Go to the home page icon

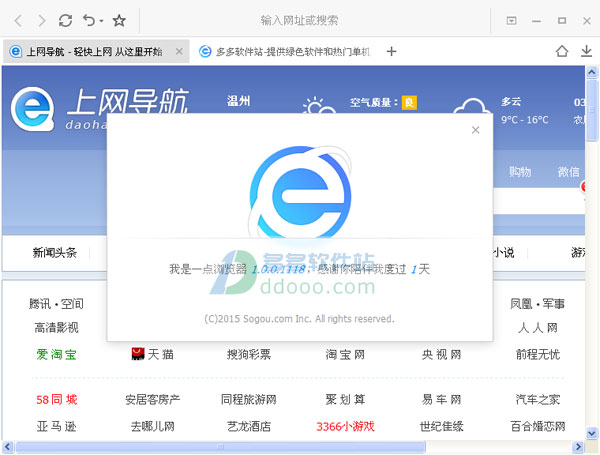[x=562, y=51]
